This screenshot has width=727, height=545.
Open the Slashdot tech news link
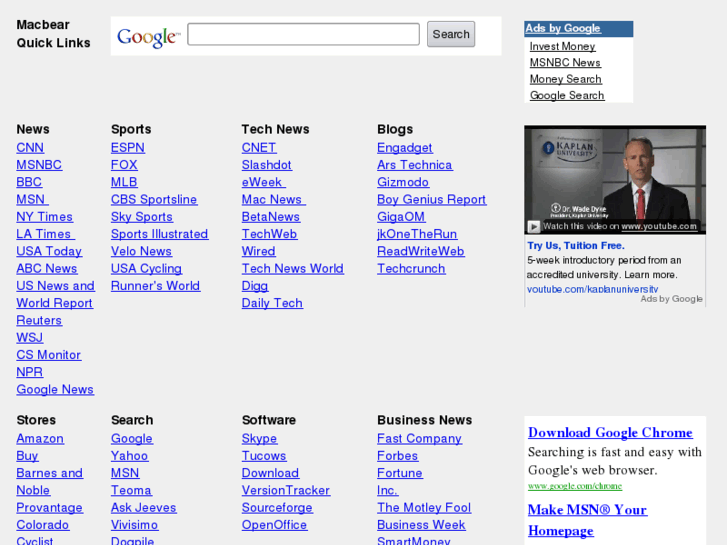coord(266,165)
